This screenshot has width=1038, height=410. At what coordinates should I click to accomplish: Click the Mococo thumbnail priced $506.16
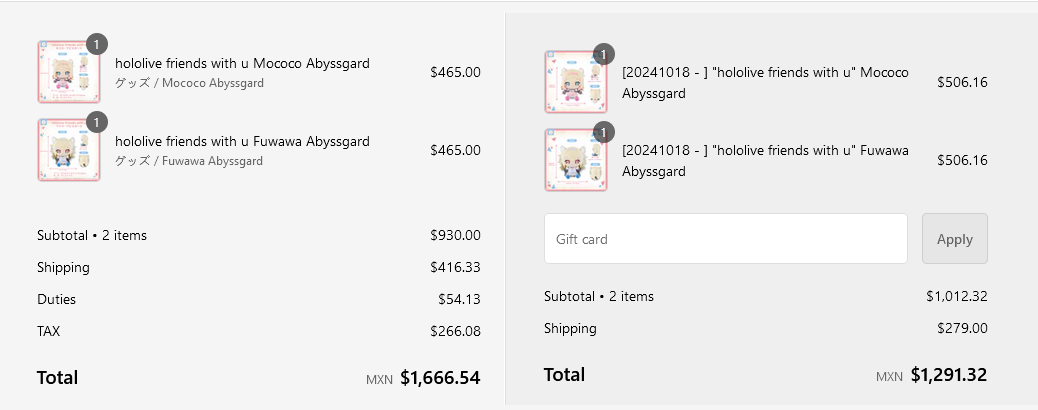tap(575, 82)
